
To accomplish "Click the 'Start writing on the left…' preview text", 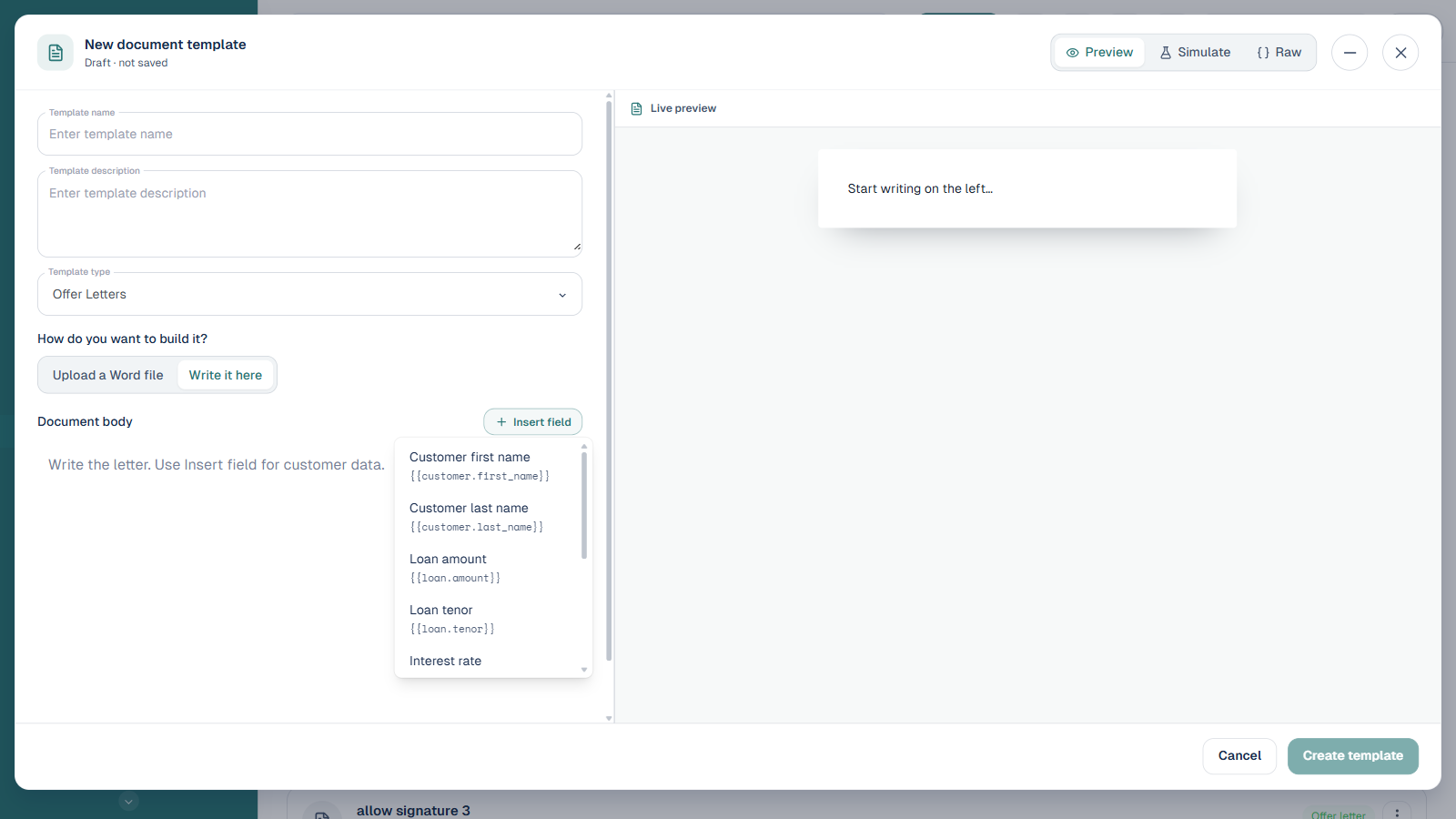I will (920, 188).
